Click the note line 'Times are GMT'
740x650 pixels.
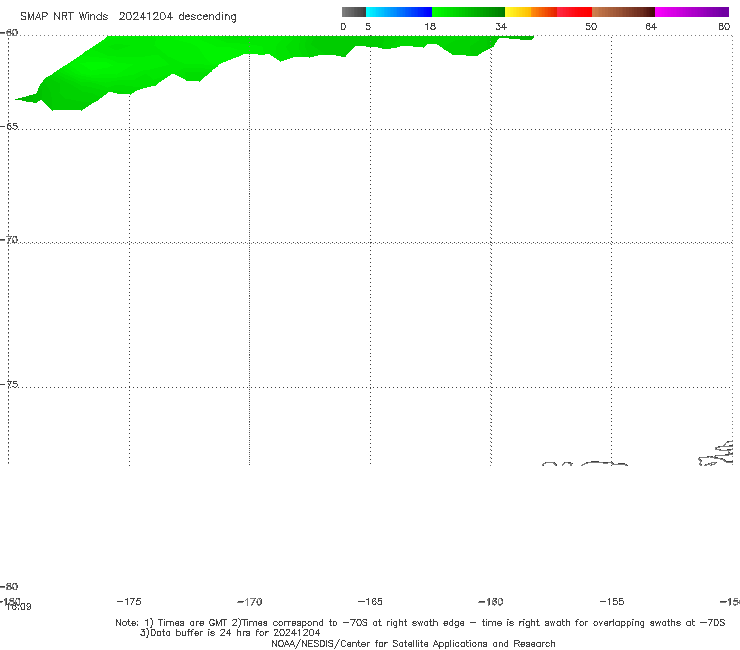click(193, 623)
